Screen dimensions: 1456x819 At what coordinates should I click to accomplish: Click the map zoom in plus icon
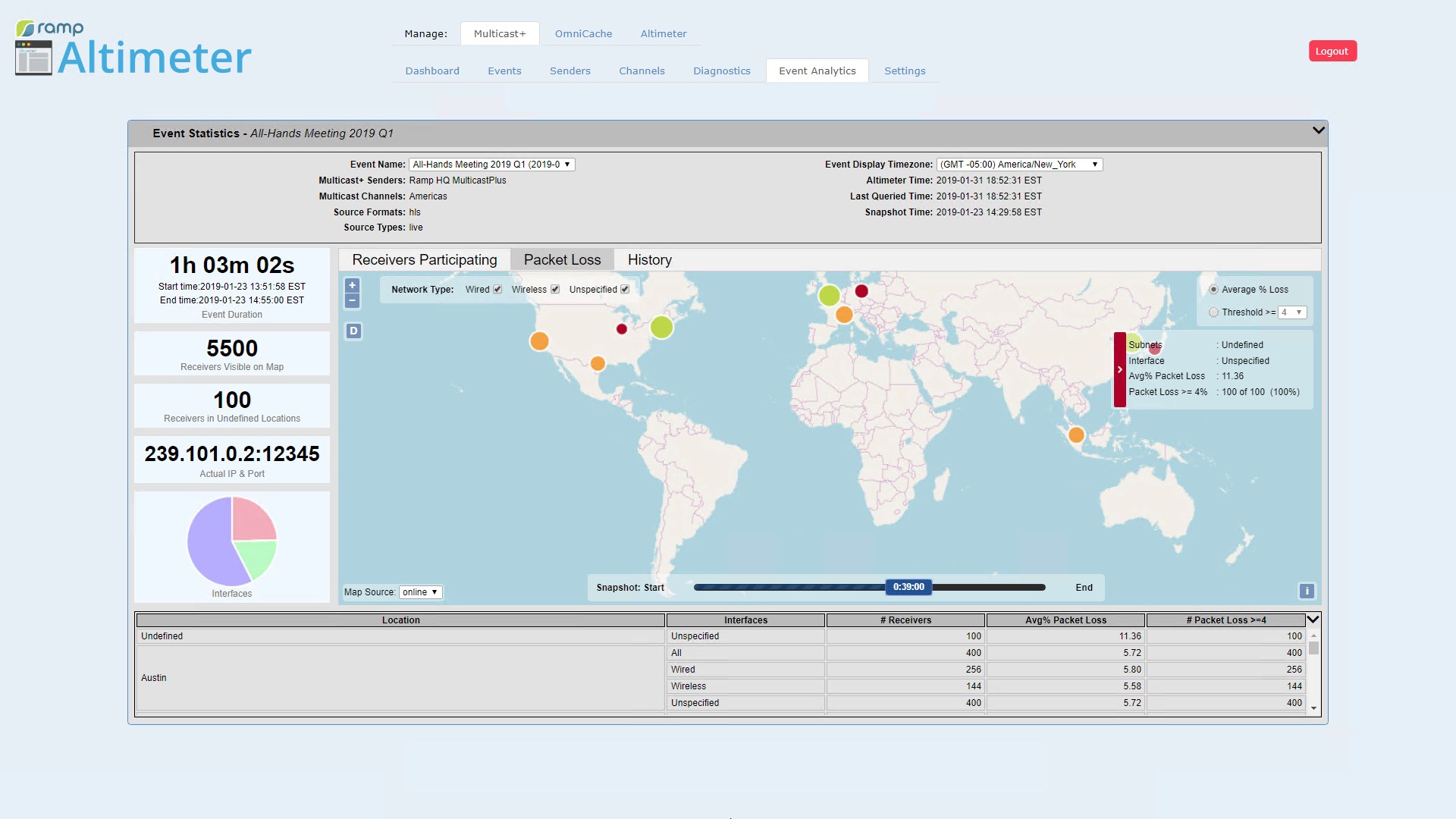click(352, 286)
